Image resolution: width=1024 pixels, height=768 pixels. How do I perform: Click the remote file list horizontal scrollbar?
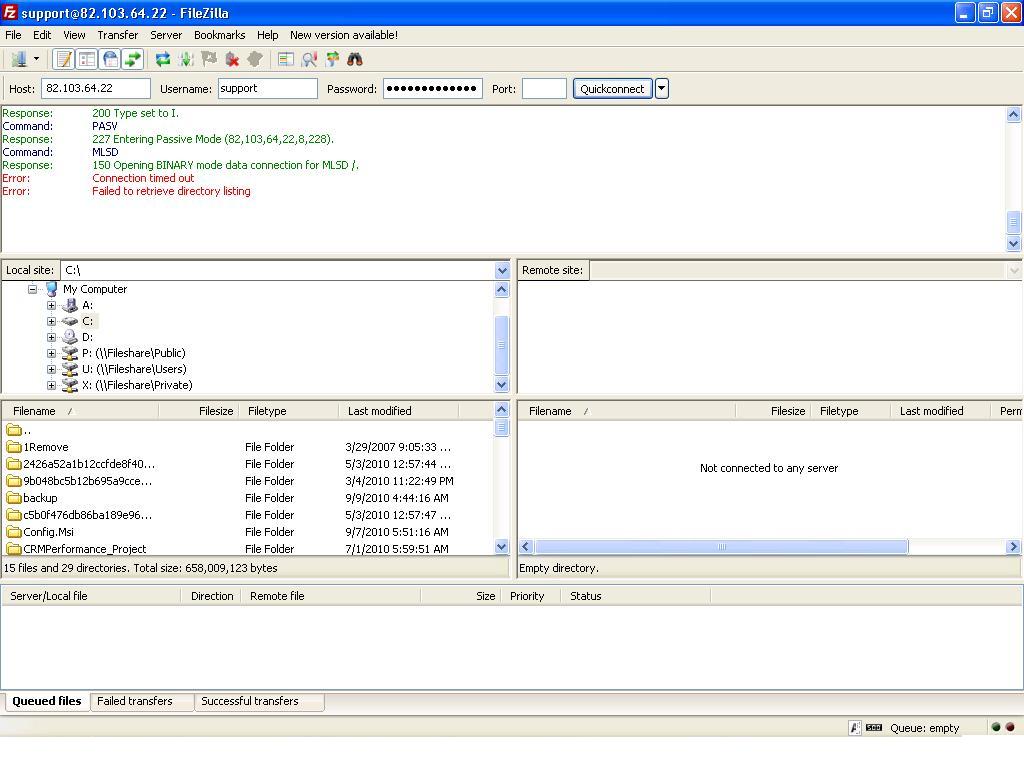[720, 547]
